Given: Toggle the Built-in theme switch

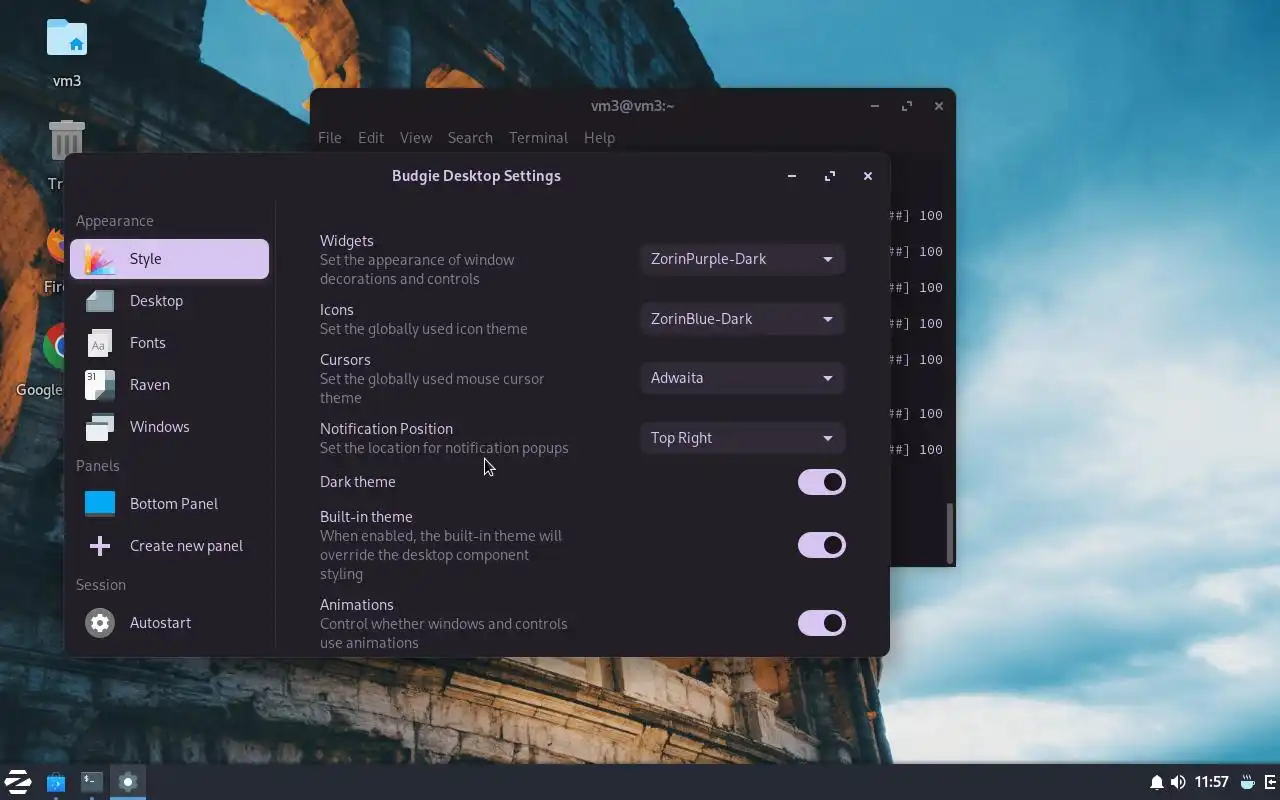Looking at the screenshot, I should [x=822, y=545].
